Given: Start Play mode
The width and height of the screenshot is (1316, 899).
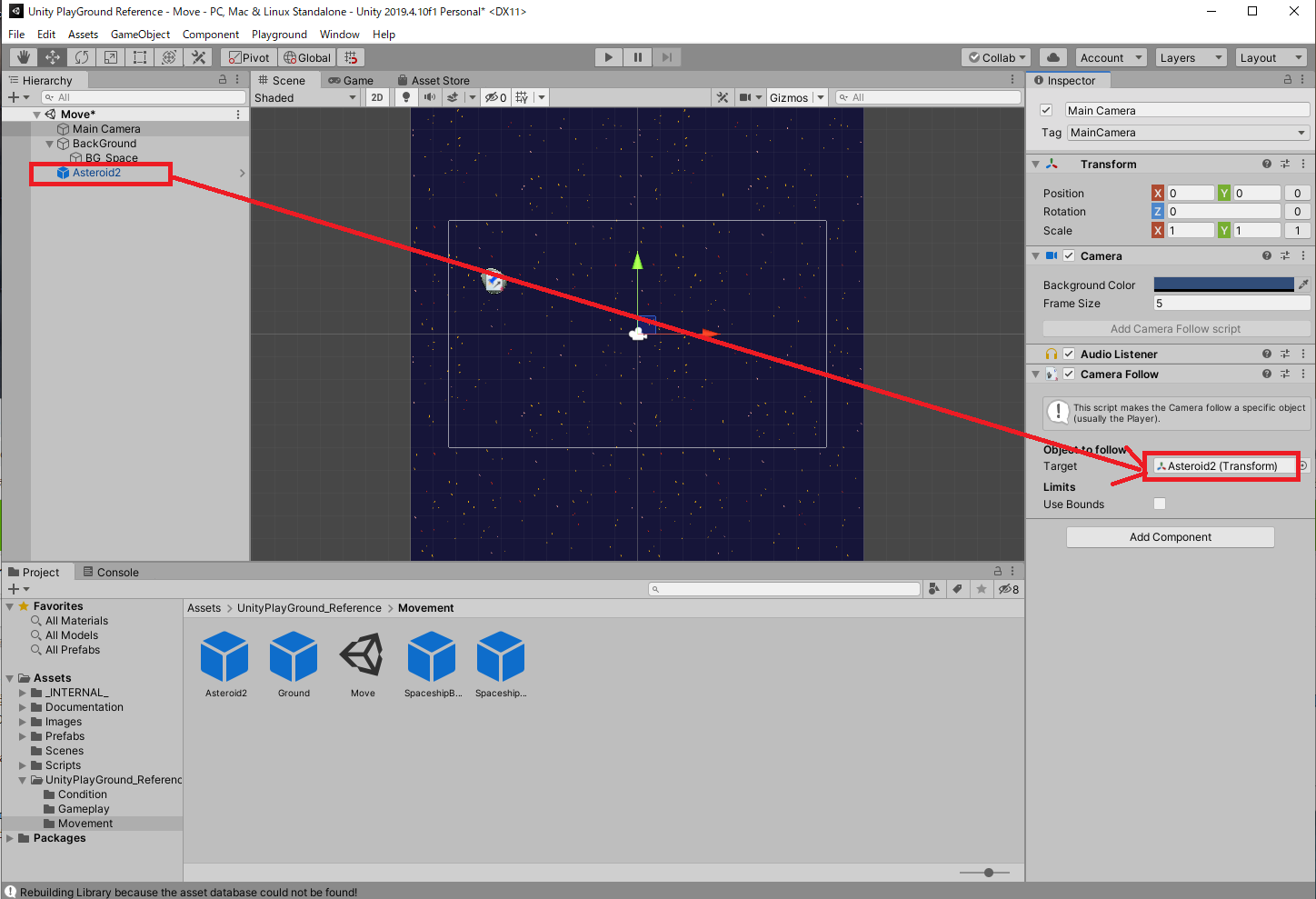Looking at the screenshot, I should tap(609, 57).
